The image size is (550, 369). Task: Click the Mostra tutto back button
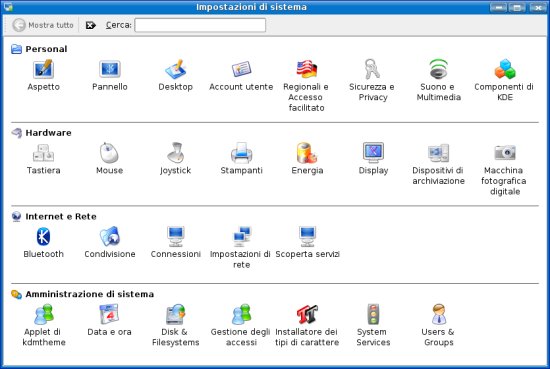43,25
